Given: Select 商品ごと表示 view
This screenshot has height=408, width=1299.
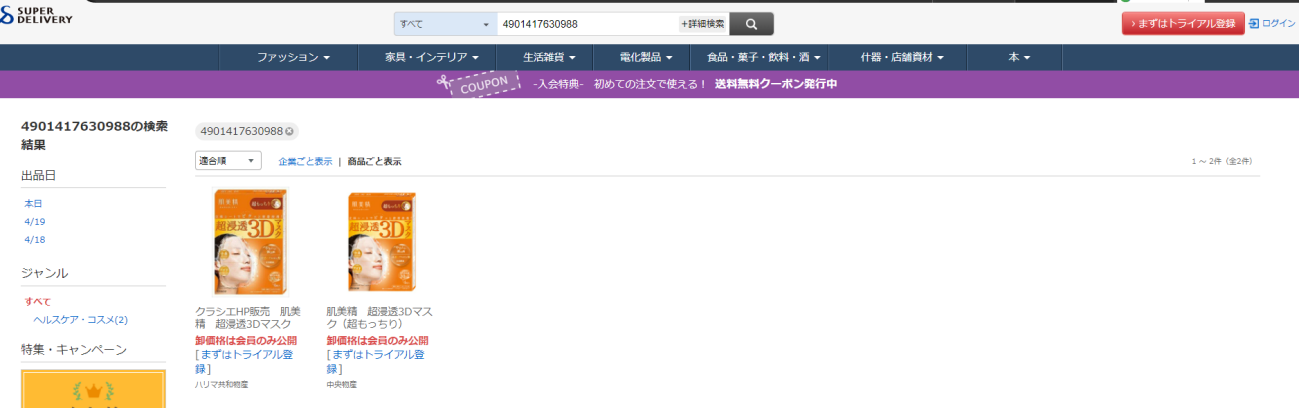Looking at the screenshot, I should click(375, 161).
